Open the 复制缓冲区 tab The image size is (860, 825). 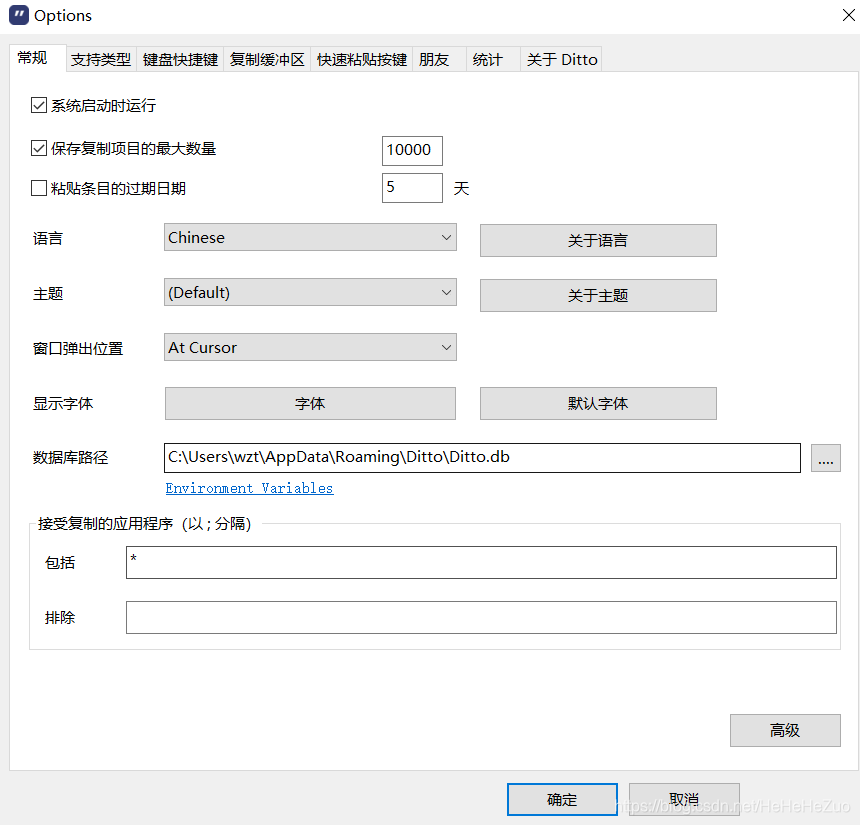(267, 59)
